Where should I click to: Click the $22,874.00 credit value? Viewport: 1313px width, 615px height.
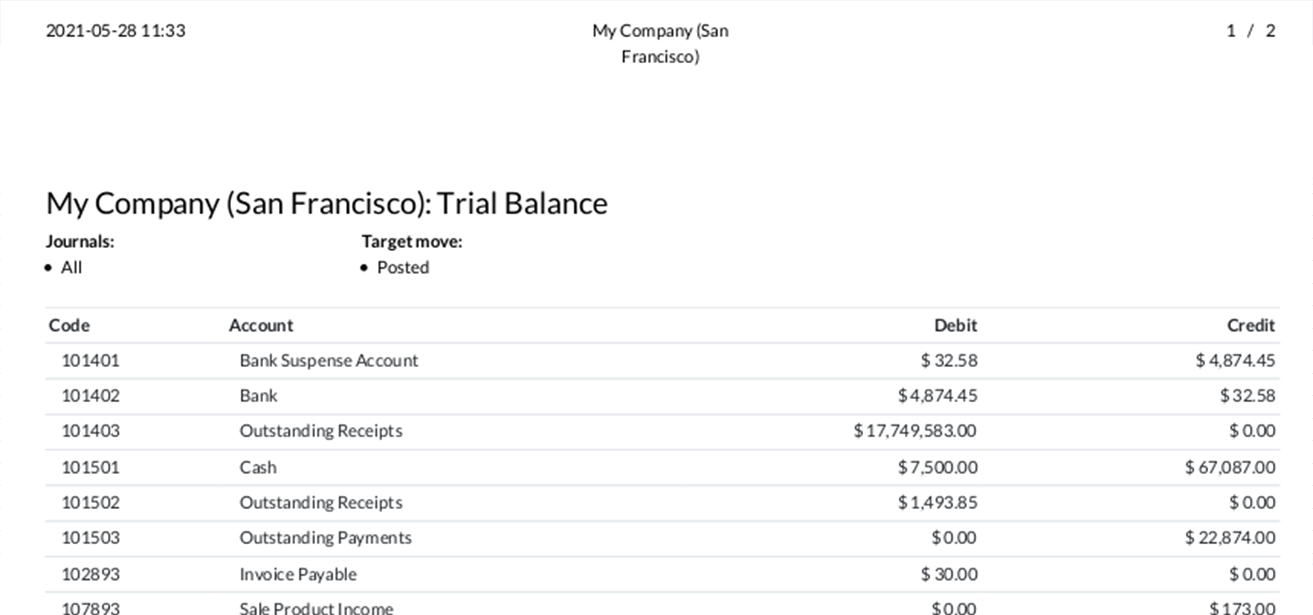1230,538
